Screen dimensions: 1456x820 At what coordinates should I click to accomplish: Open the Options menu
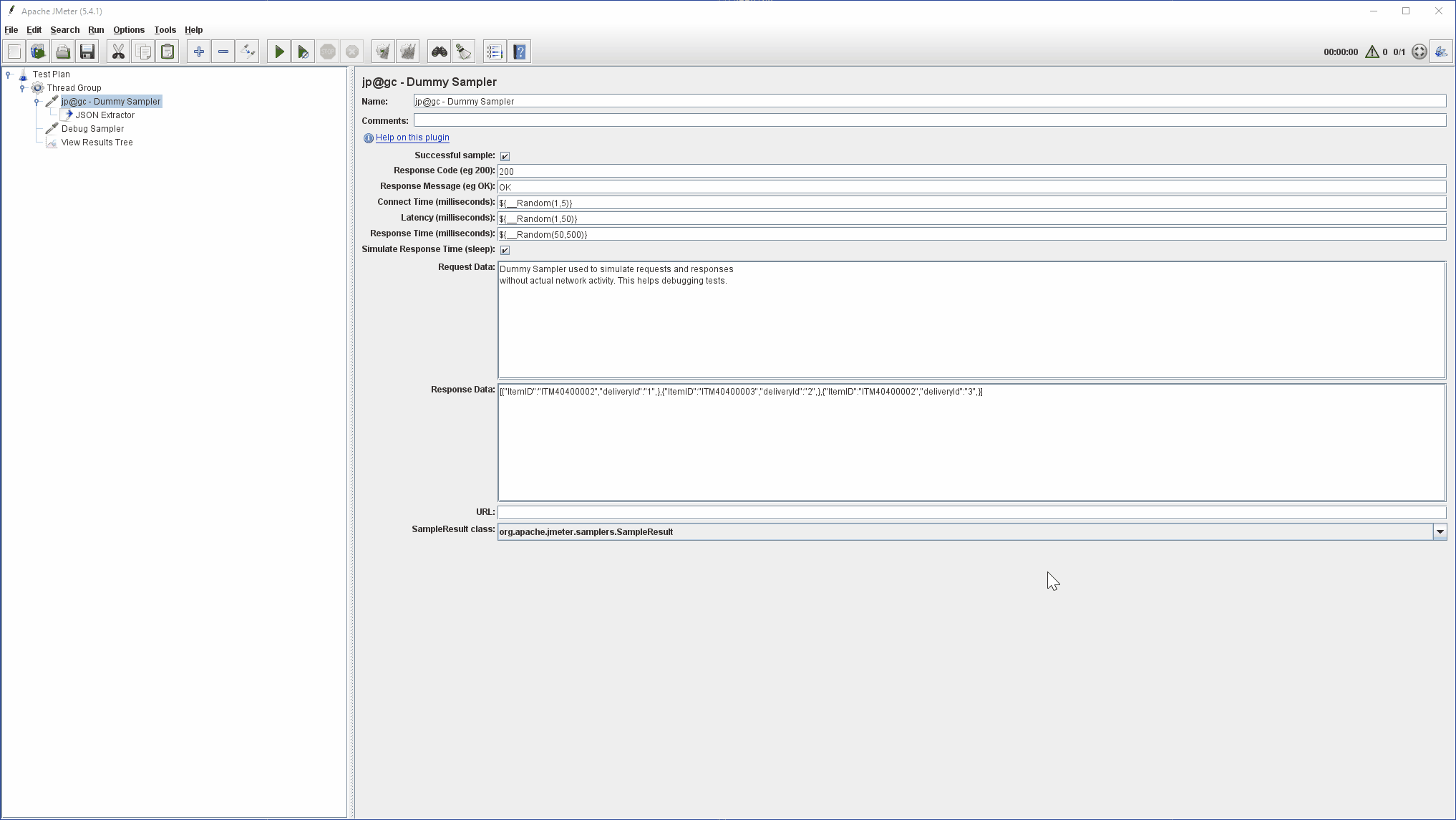(129, 29)
